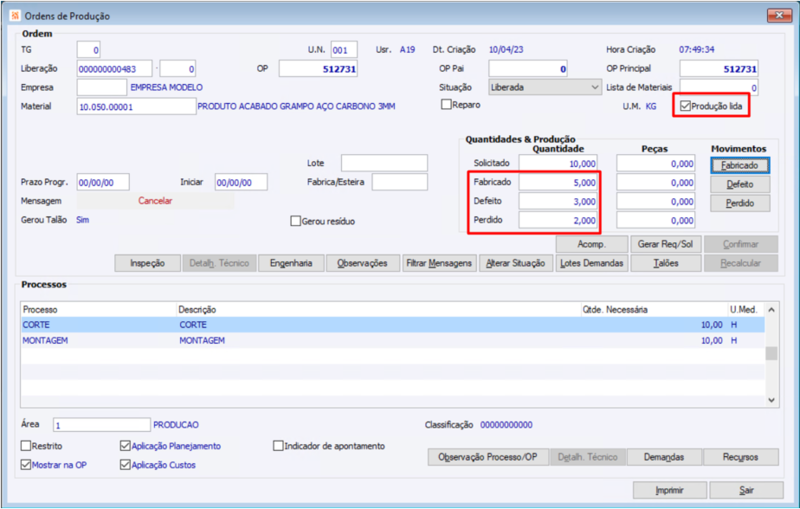
Task: Click the Talões button
Action: 665,263
